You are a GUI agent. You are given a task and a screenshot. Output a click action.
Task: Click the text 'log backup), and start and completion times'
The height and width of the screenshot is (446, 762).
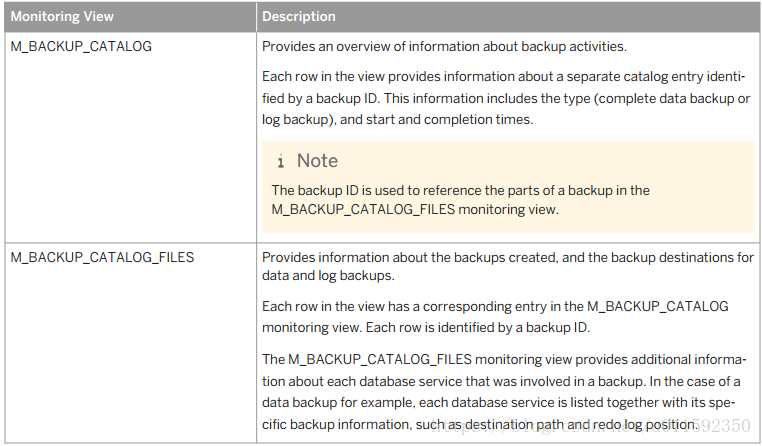(x=398, y=120)
